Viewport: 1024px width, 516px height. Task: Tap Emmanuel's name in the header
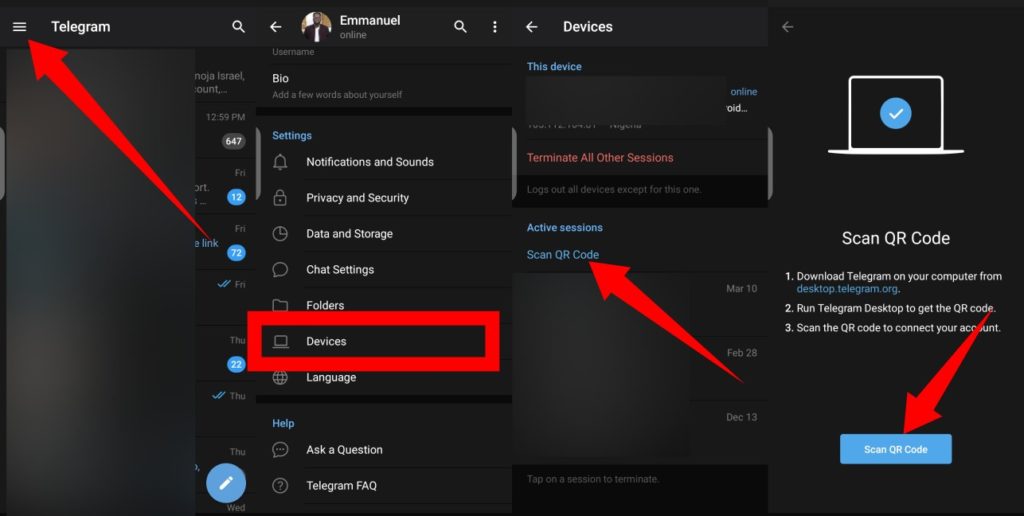point(370,20)
